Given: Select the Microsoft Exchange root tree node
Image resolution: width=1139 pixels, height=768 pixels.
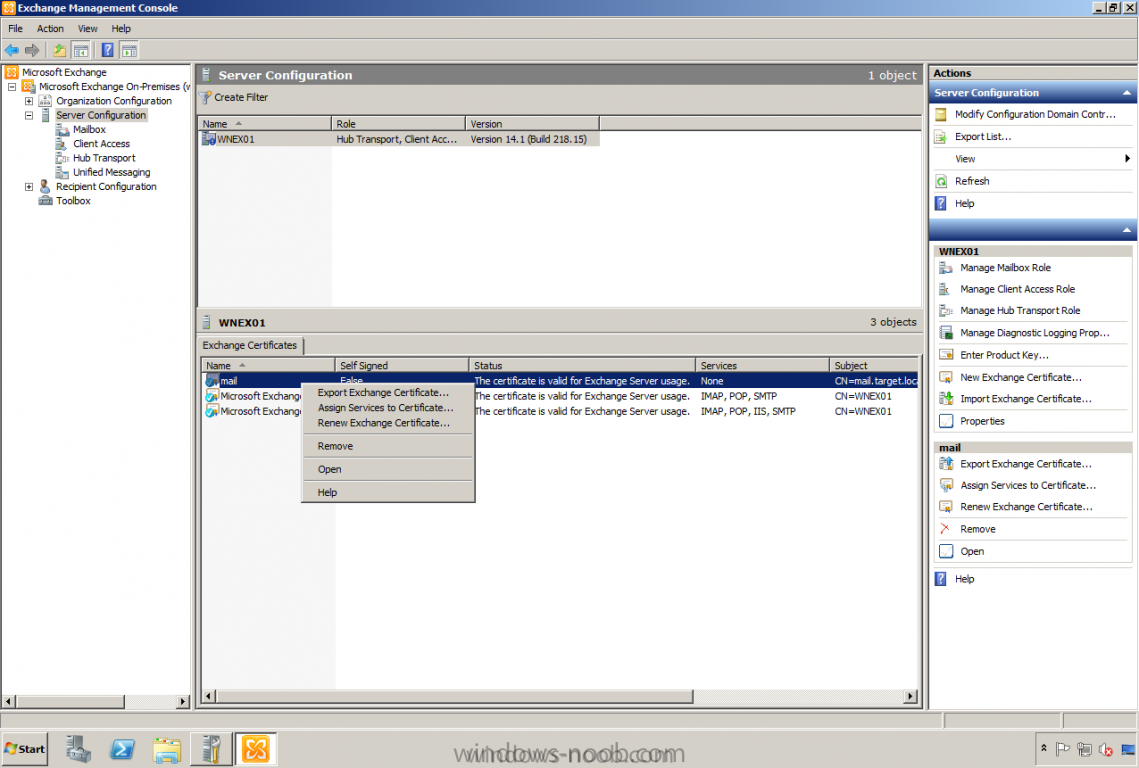Looking at the screenshot, I should click(64, 73).
